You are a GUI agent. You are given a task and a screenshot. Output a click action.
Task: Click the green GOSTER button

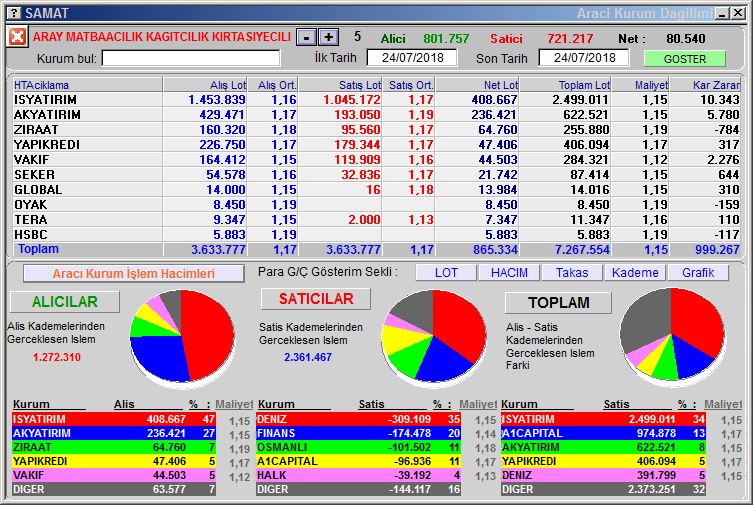click(684, 59)
